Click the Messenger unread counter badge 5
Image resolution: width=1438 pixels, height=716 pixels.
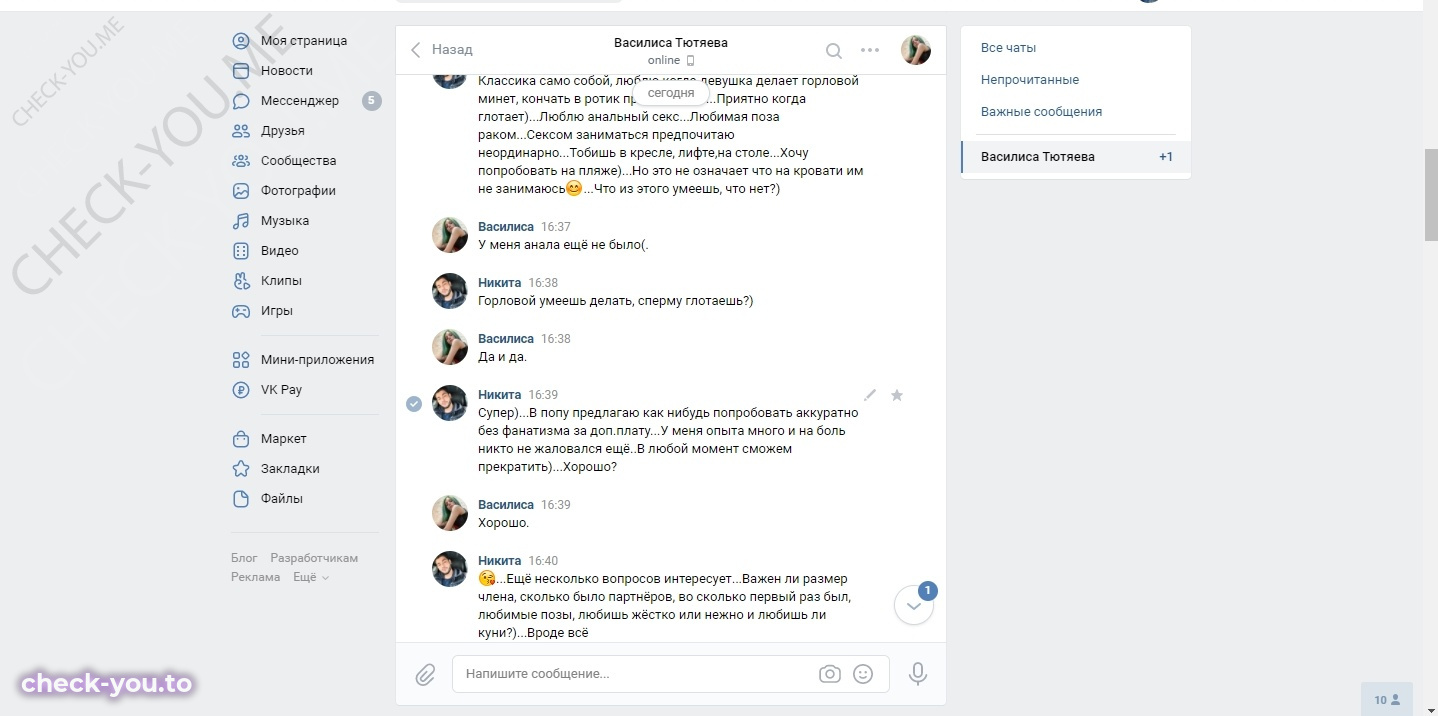[x=372, y=100]
